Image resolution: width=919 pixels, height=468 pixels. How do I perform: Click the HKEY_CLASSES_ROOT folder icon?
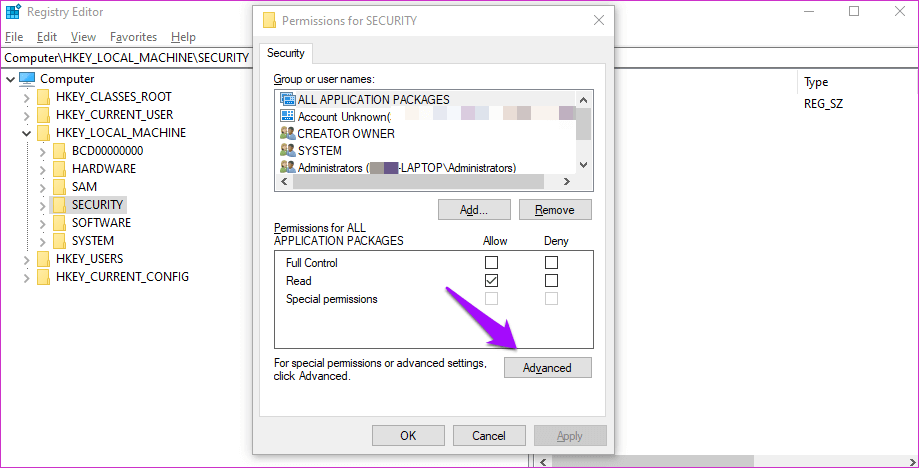point(43,97)
